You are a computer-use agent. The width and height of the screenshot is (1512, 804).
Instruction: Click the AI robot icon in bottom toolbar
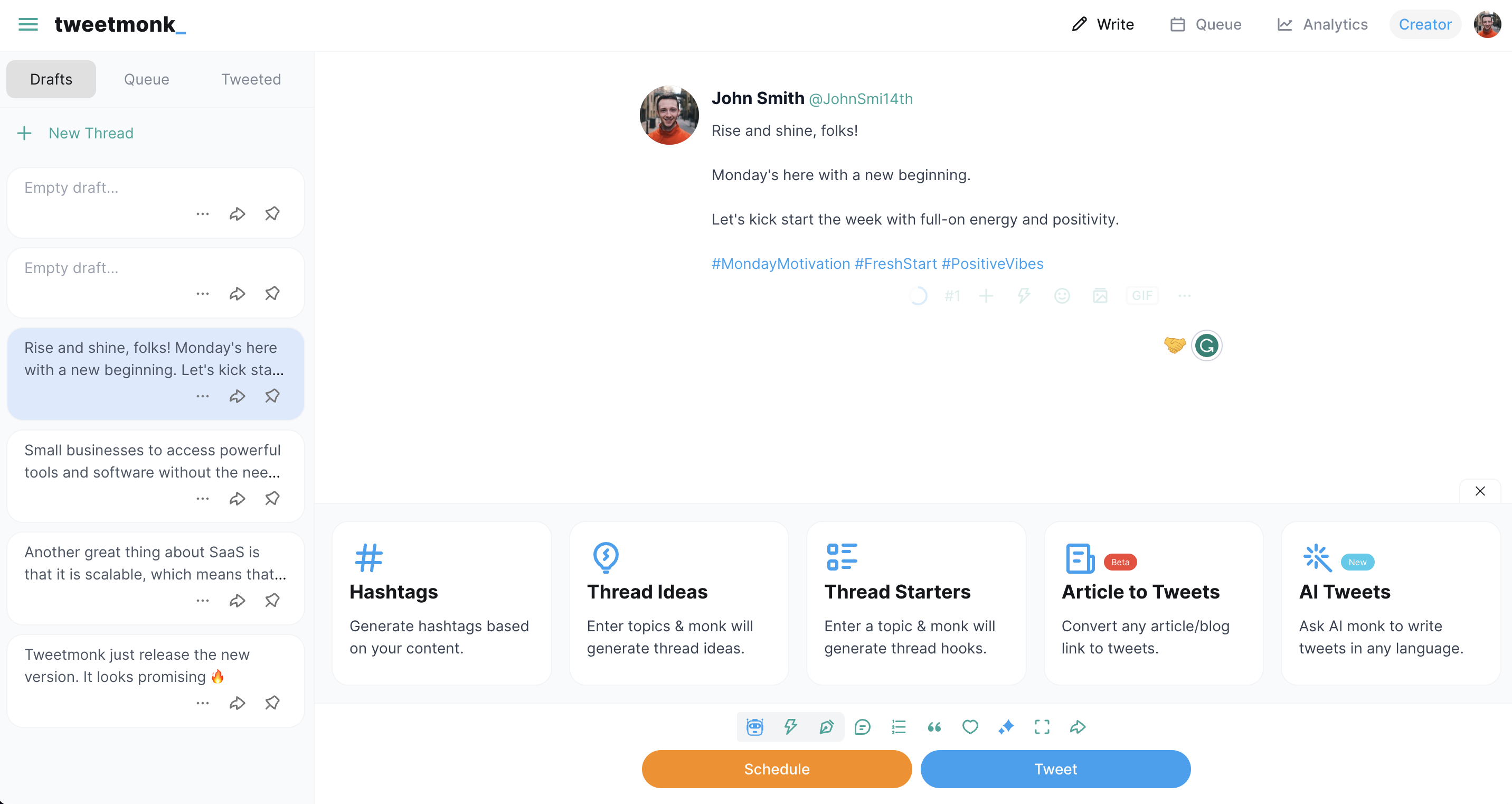[x=755, y=727]
